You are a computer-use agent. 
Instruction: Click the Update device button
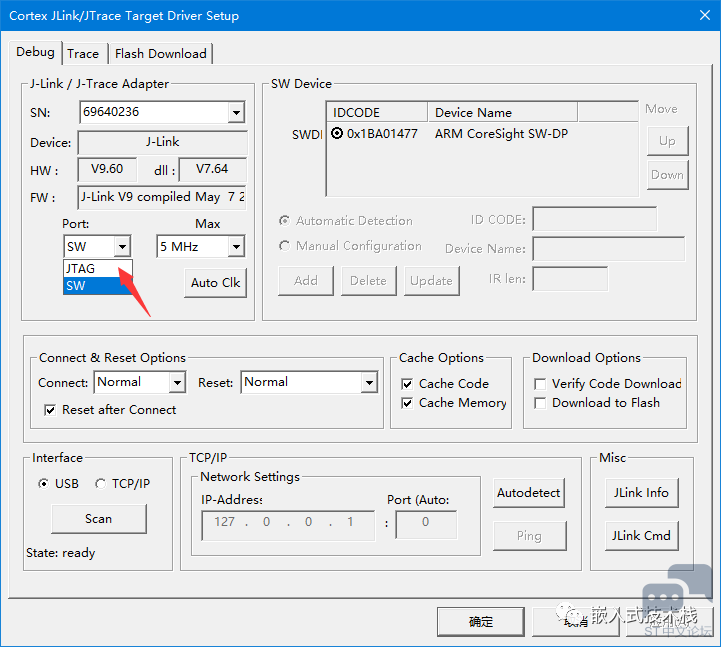pyautogui.click(x=431, y=281)
